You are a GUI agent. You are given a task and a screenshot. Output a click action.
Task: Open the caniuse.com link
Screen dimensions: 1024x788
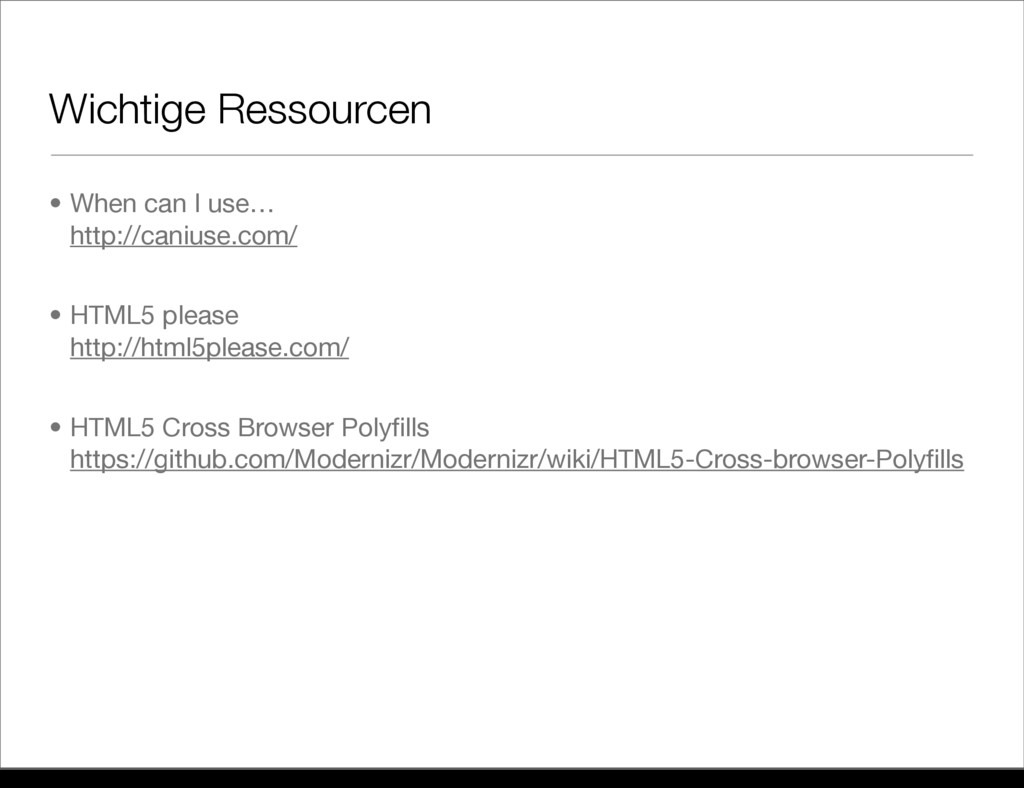[183, 237]
